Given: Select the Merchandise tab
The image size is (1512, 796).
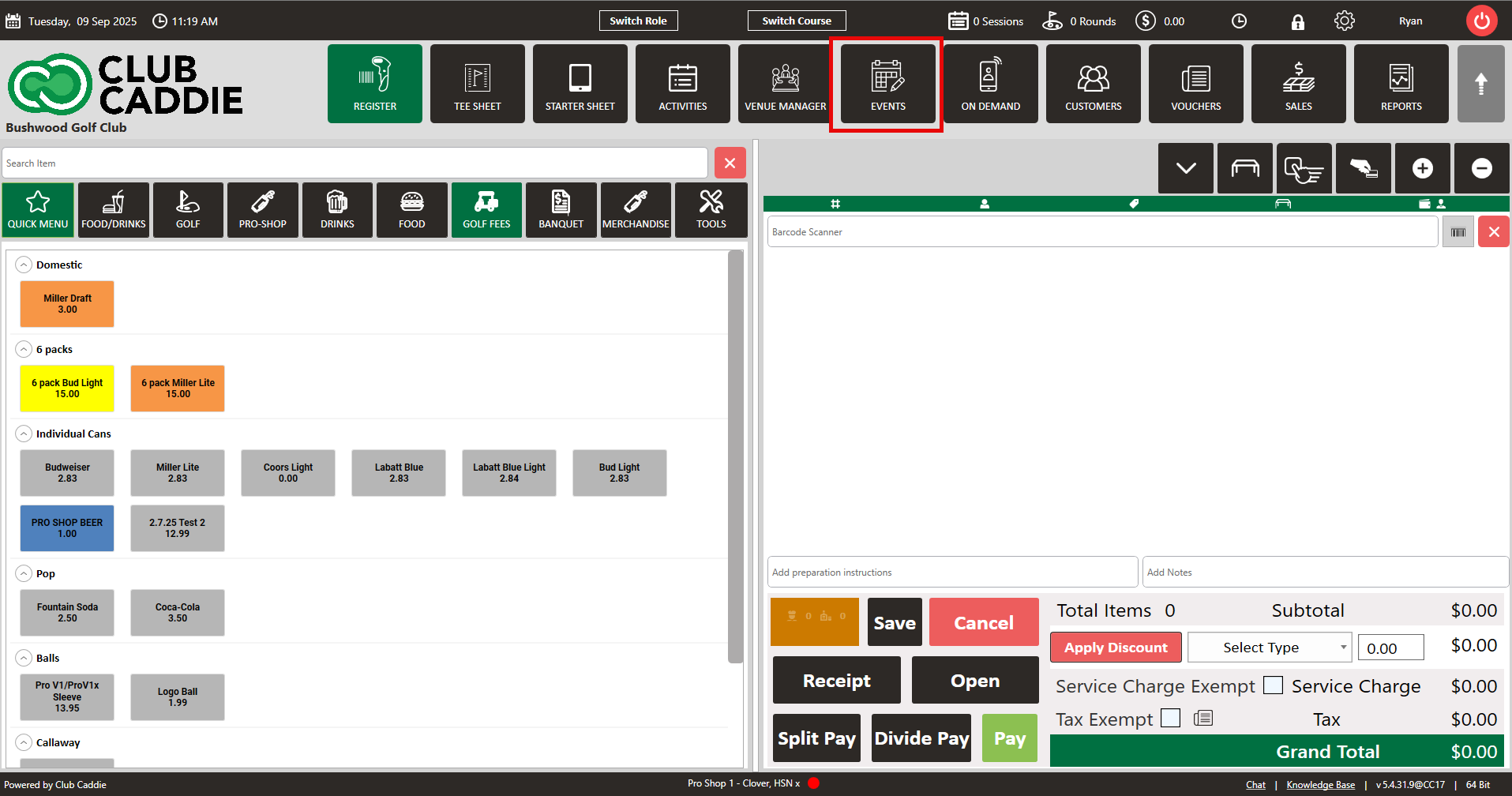Looking at the screenshot, I should click(x=636, y=209).
